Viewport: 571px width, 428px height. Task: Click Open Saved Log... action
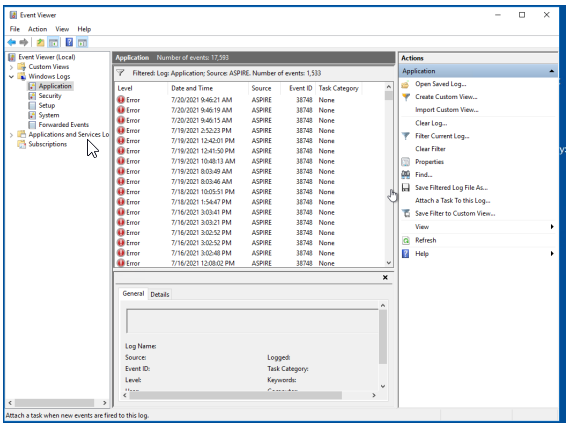441,84
